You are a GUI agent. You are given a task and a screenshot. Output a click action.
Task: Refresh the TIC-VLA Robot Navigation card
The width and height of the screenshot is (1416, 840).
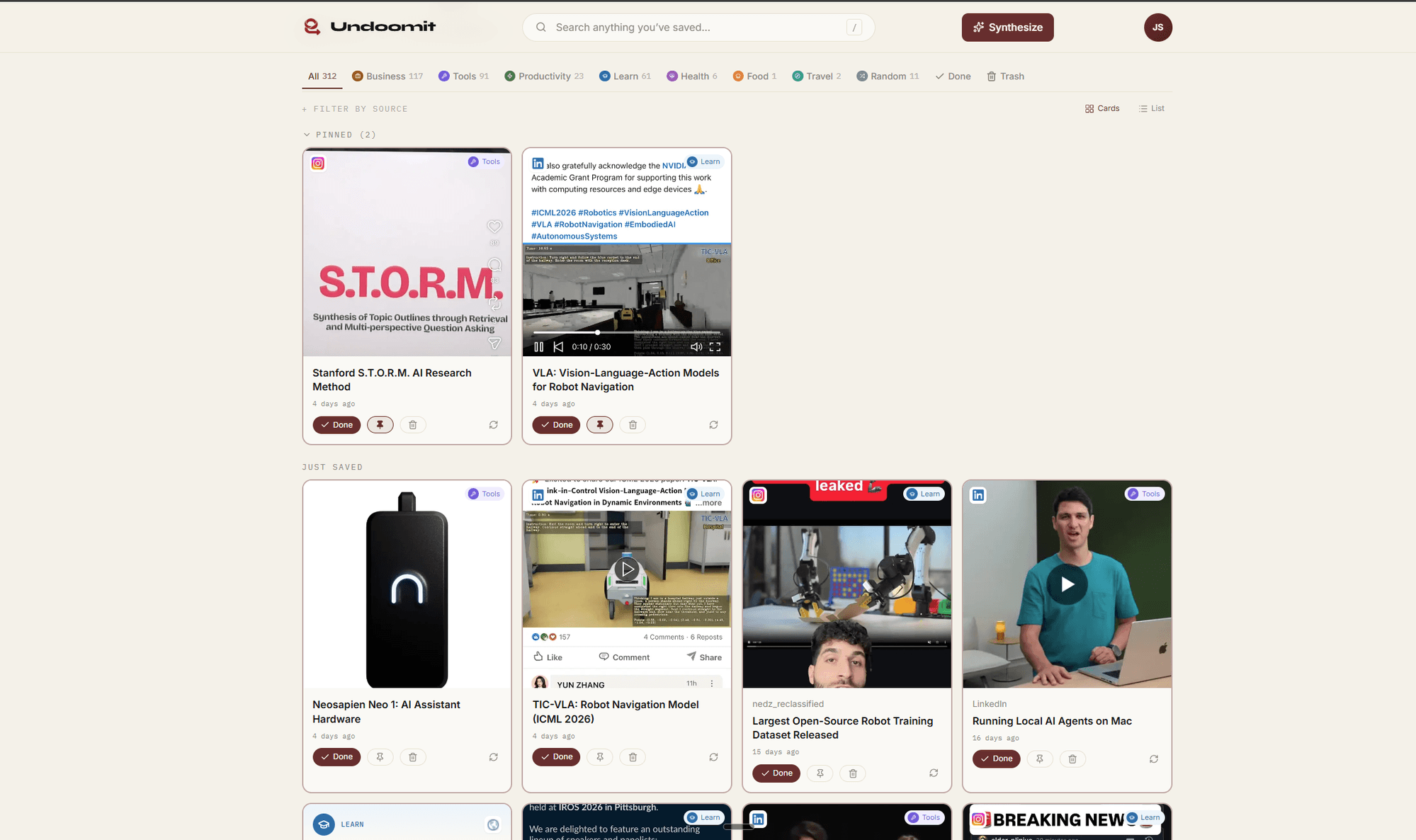point(713,757)
